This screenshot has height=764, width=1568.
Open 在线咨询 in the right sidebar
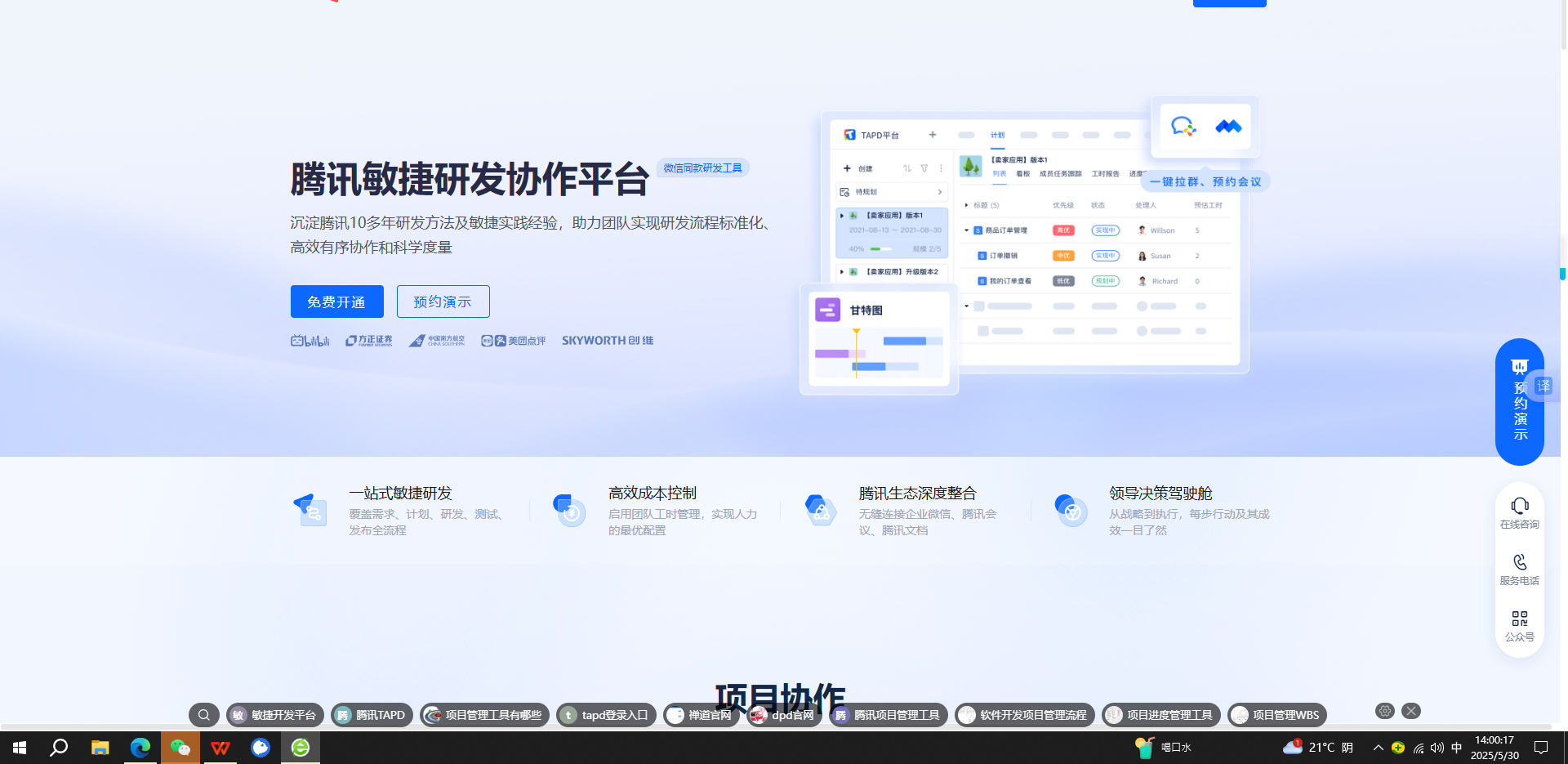(x=1519, y=507)
